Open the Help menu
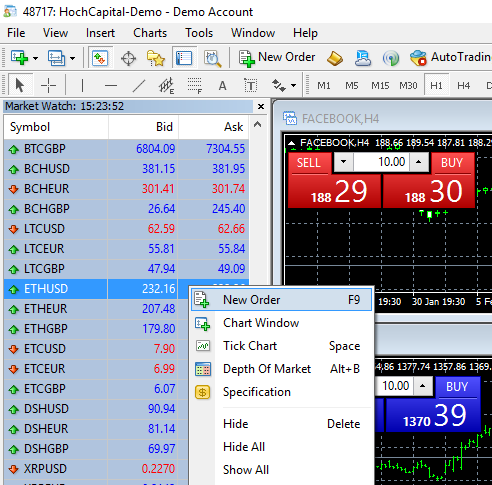Viewport: 492px width, 485px height. pos(305,33)
